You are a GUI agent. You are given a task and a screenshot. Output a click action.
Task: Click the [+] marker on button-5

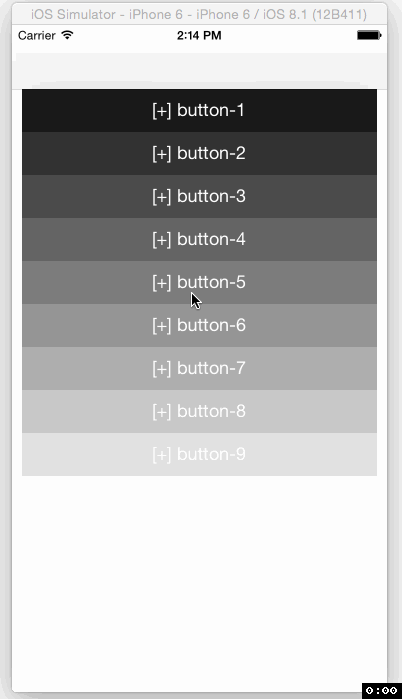161,283
